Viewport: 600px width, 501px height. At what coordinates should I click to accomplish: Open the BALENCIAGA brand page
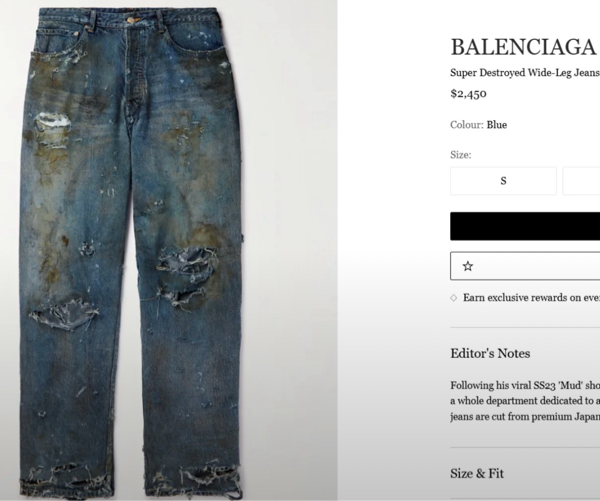tap(523, 47)
